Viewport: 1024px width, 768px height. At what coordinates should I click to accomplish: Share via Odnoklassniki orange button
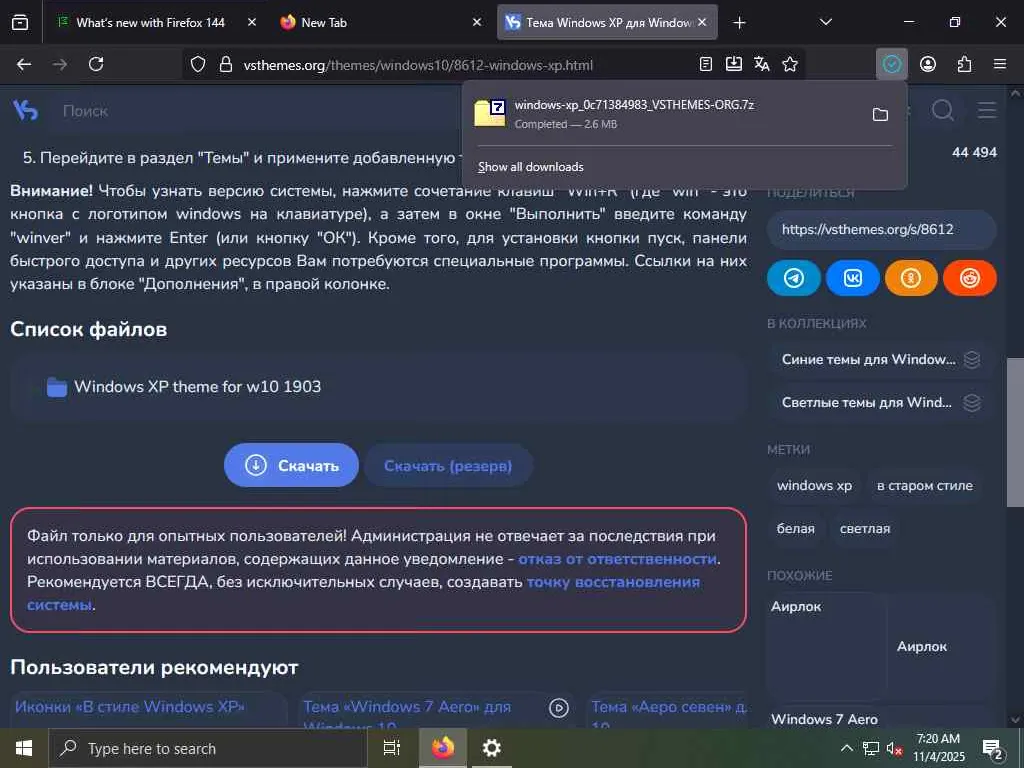[x=911, y=278]
